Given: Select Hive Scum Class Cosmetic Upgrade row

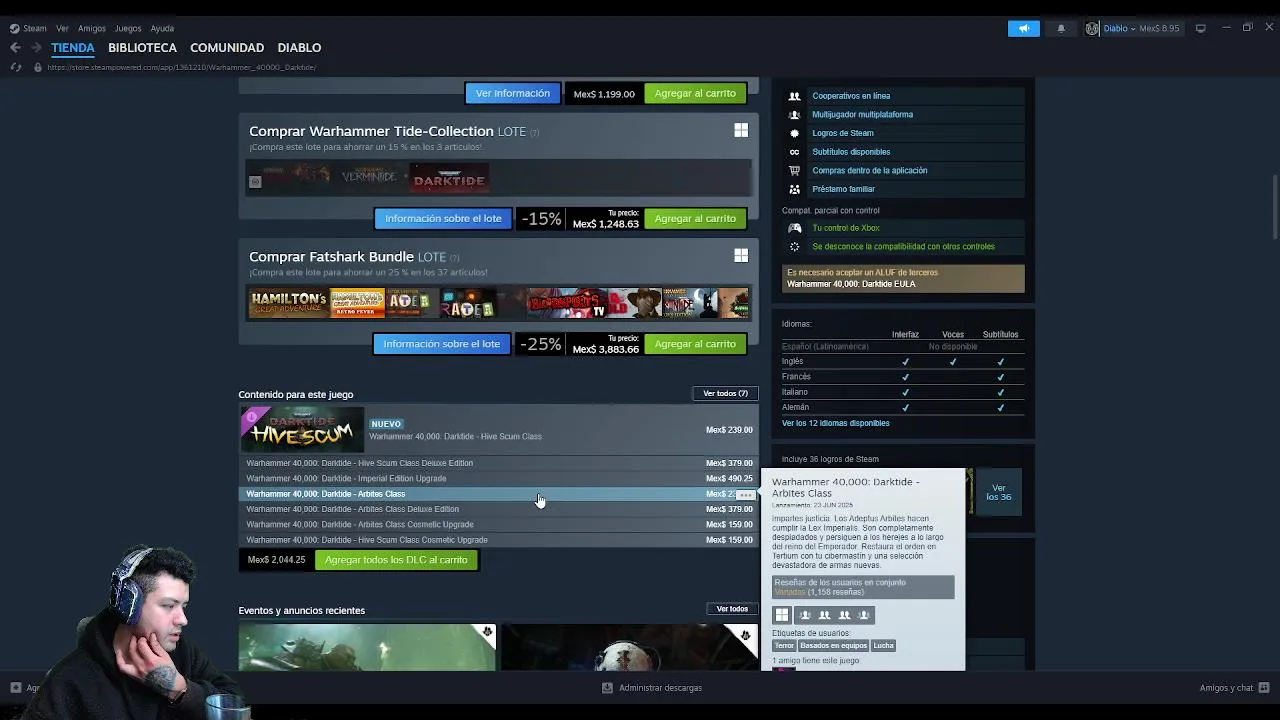Looking at the screenshot, I should (x=499, y=540).
